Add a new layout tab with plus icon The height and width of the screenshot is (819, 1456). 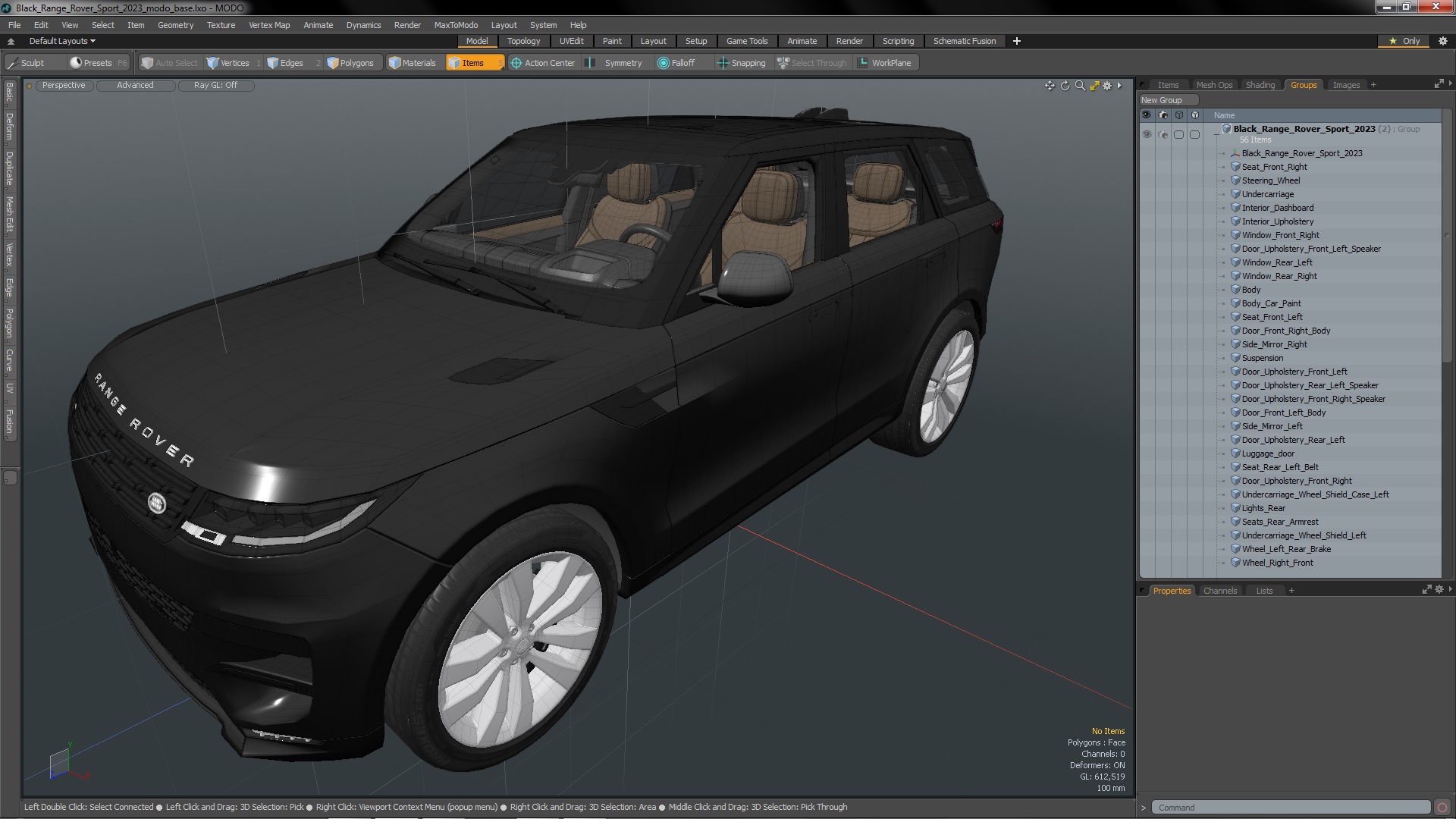(x=1017, y=41)
